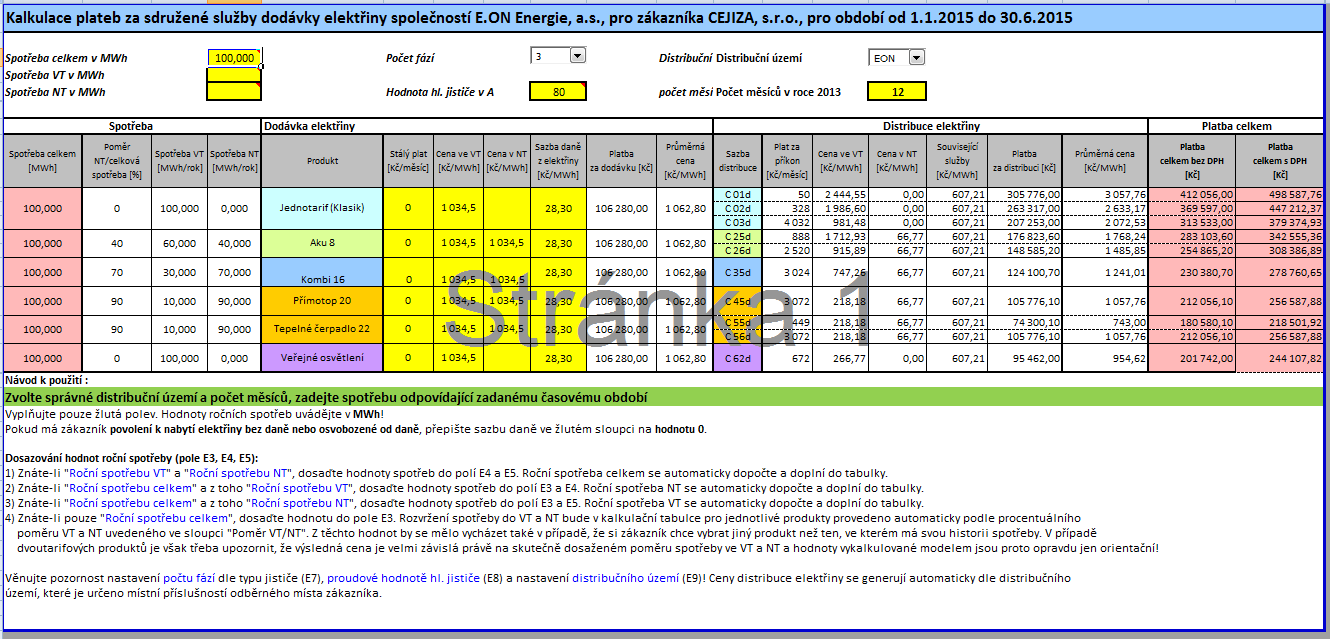Select the C03d distribution tariff cell
The width and height of the screenshot is (1330, 639).
(x=738, y=222)
